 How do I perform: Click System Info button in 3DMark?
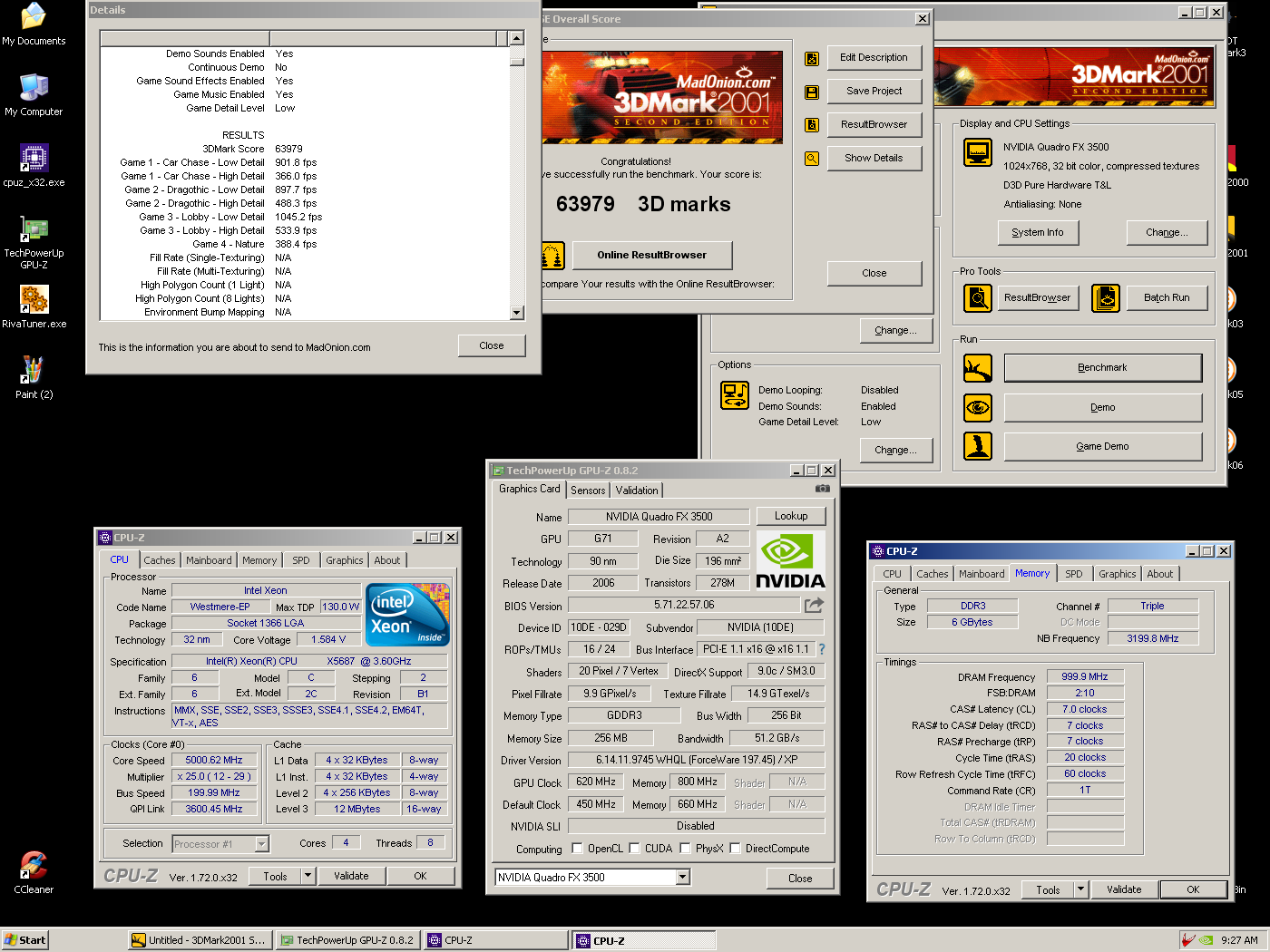[1037, 232]
